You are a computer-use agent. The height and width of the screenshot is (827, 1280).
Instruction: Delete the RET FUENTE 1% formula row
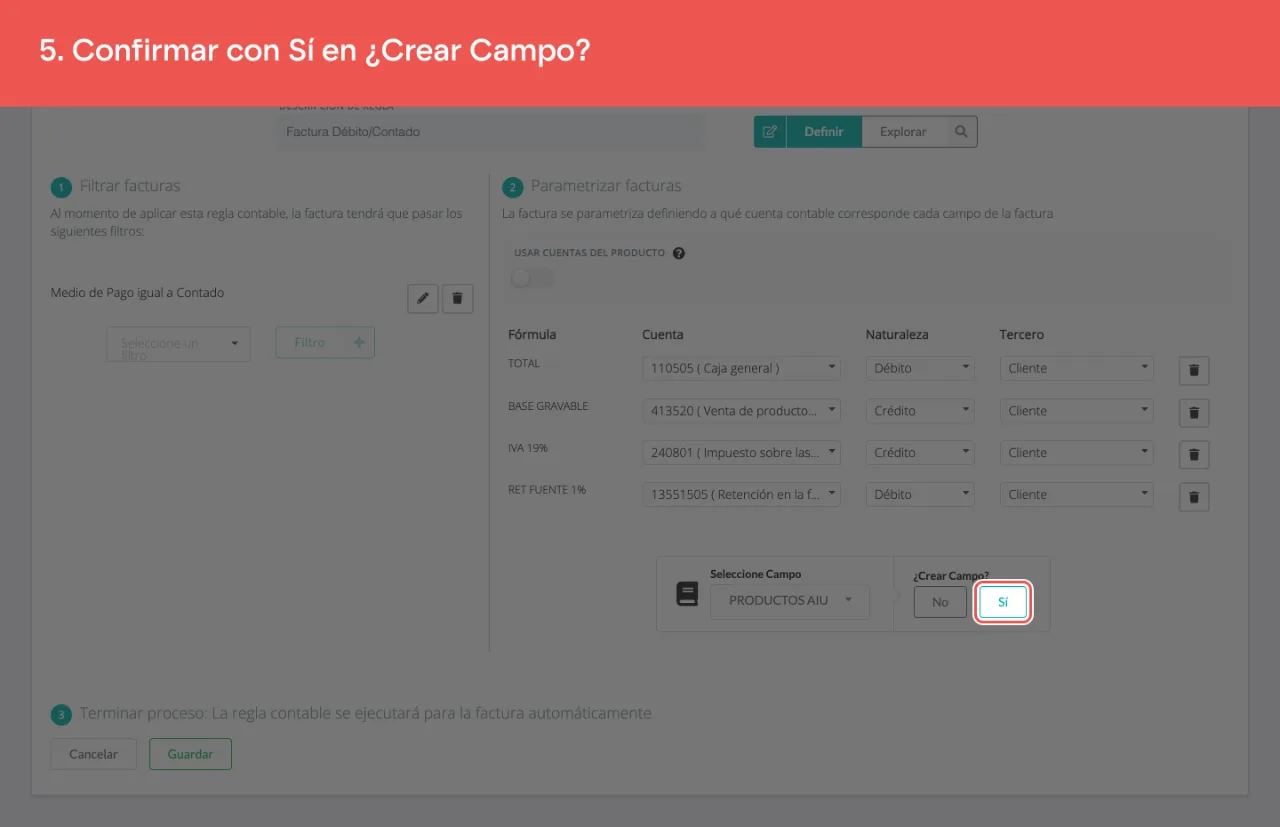(x=1194, y=496)
